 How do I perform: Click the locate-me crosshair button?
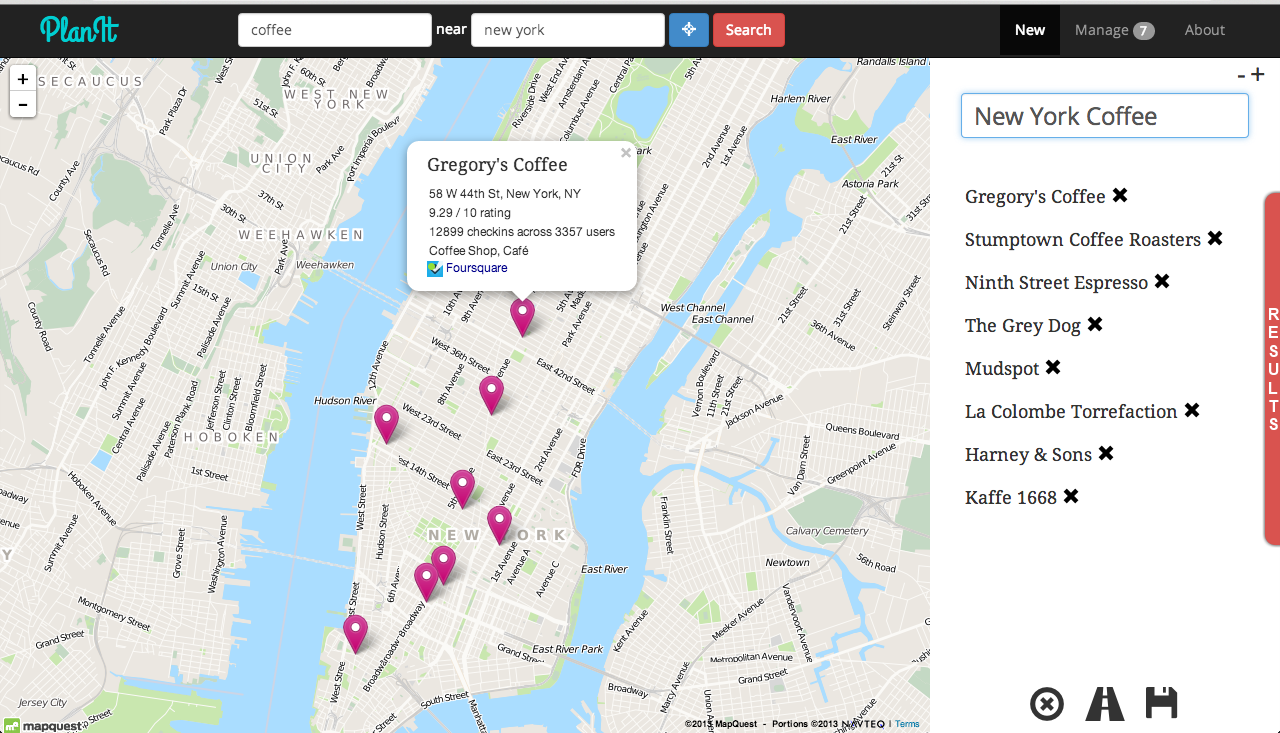[689, 30]
